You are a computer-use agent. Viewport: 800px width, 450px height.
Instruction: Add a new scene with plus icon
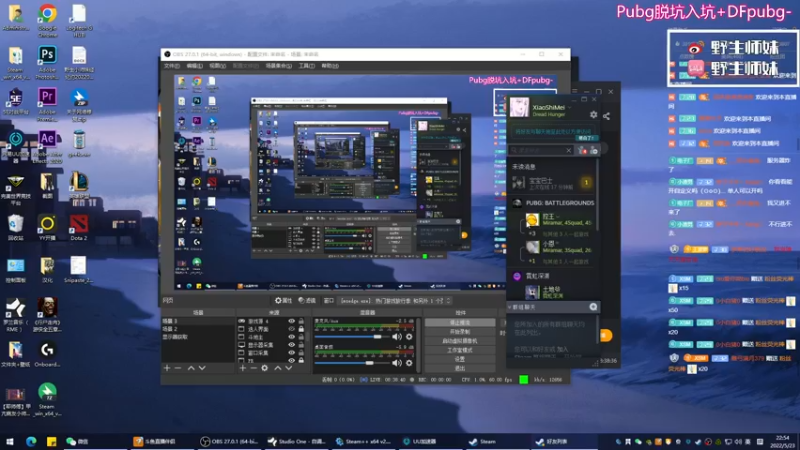click(167, 368)
